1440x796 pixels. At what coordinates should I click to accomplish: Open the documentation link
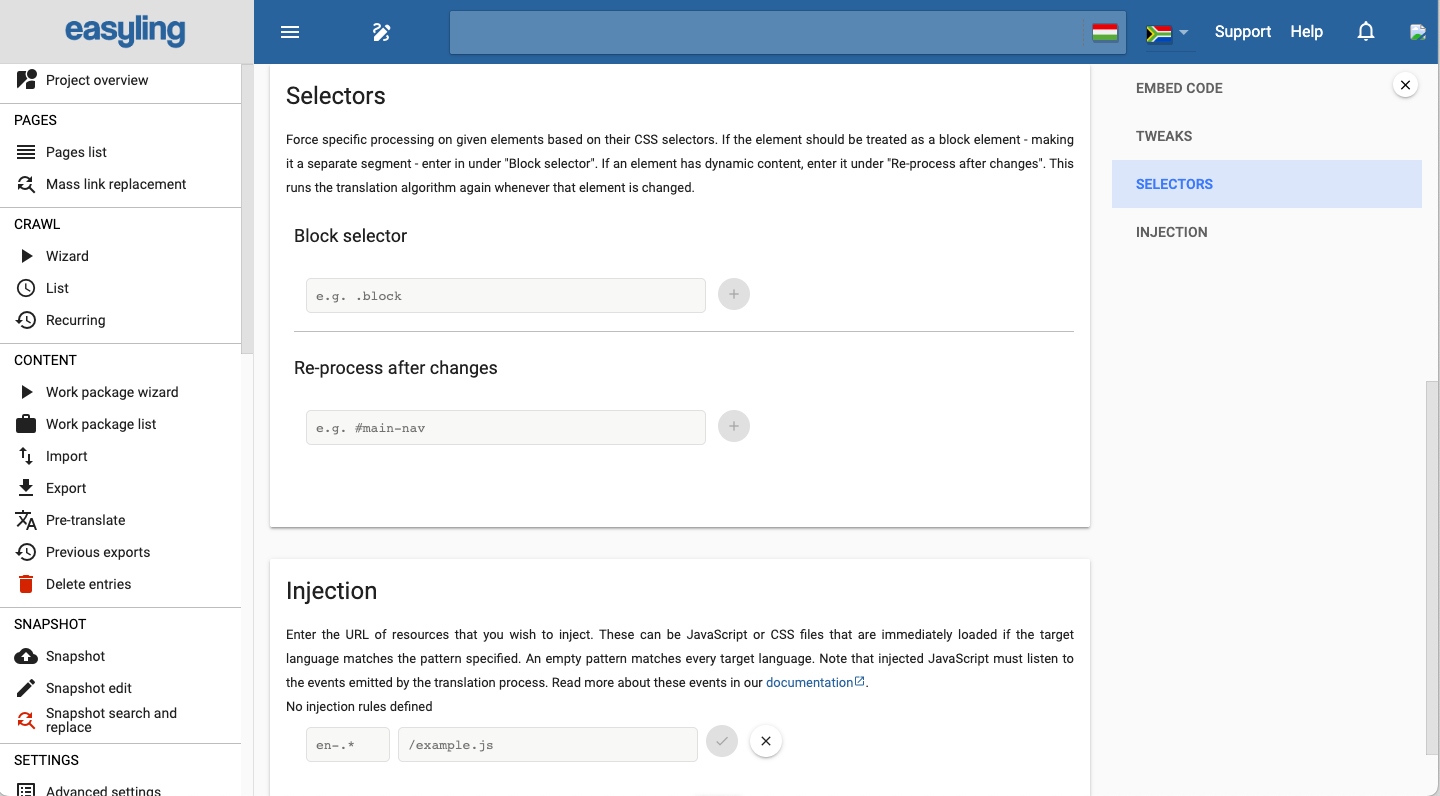click(x=809, y=682)
